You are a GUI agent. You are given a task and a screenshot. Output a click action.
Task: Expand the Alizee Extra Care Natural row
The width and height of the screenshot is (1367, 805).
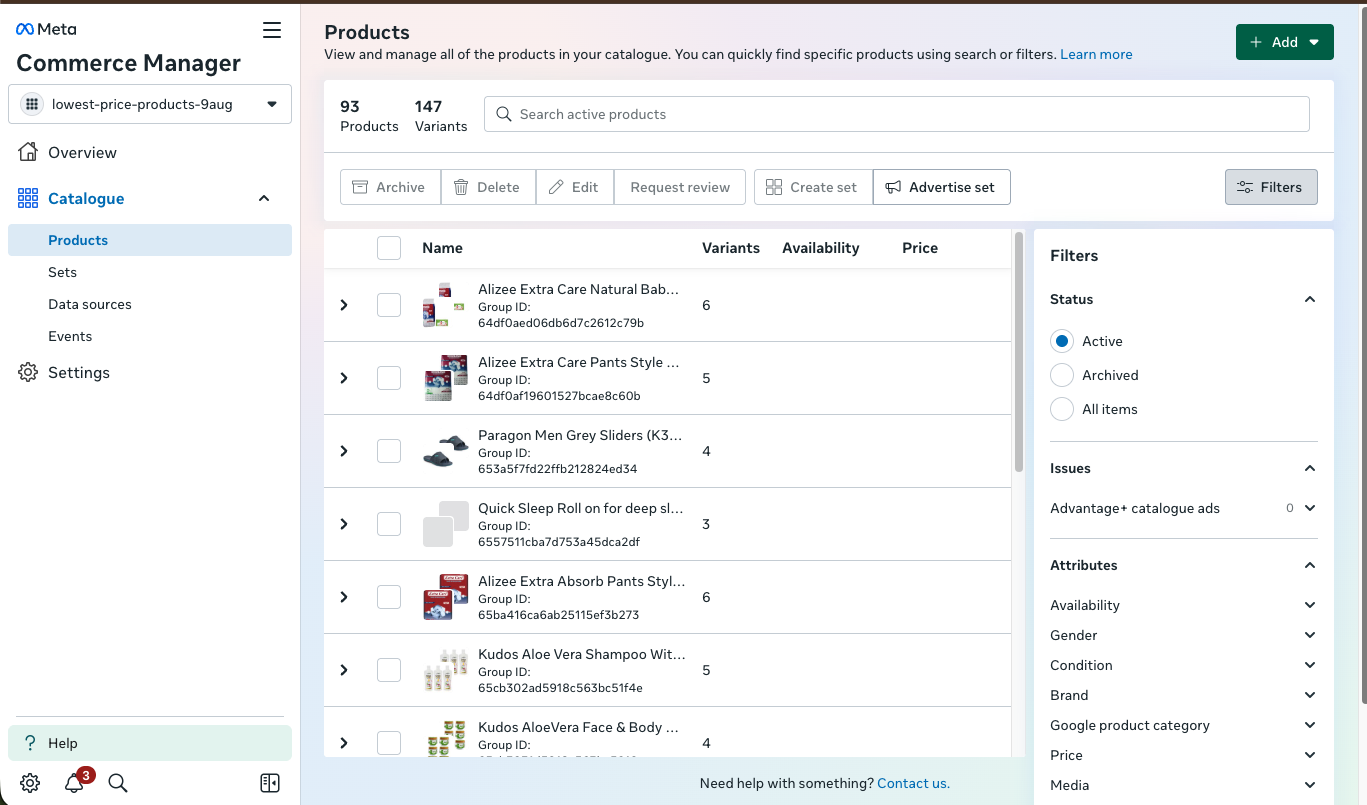coord(344,305)
